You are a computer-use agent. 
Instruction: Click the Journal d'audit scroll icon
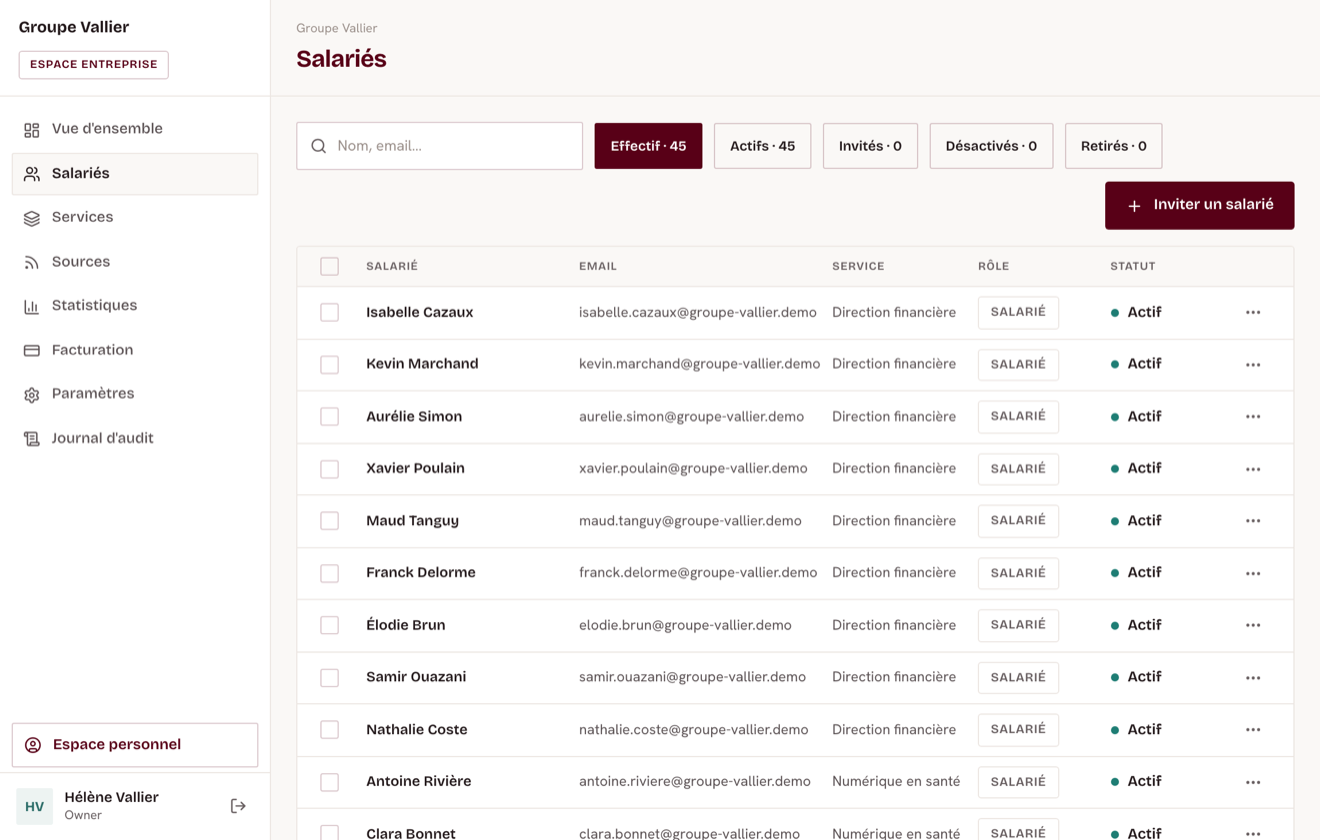(32, 438)
